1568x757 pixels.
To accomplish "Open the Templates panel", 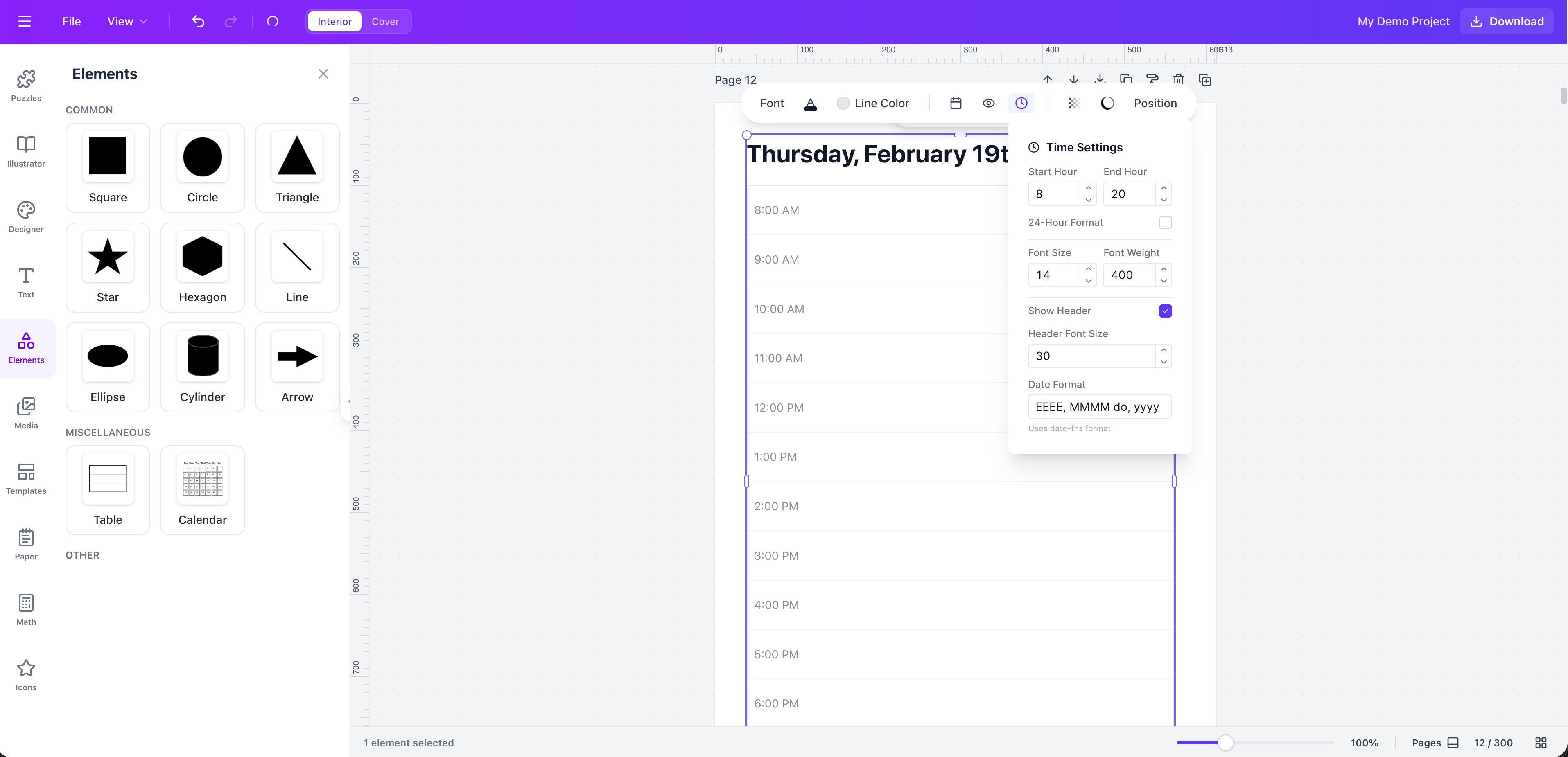I will click(x=25, y=478).
